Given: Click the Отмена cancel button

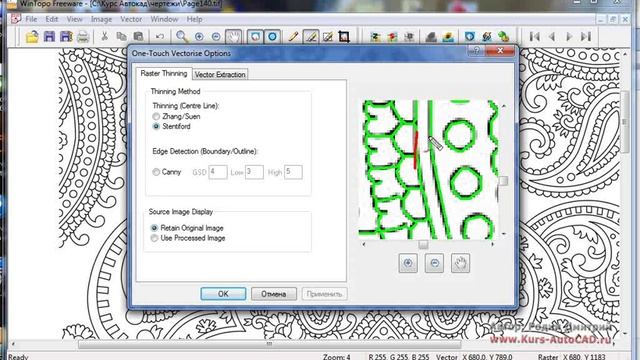Looking at the screenshot, I should click(273, 294).
